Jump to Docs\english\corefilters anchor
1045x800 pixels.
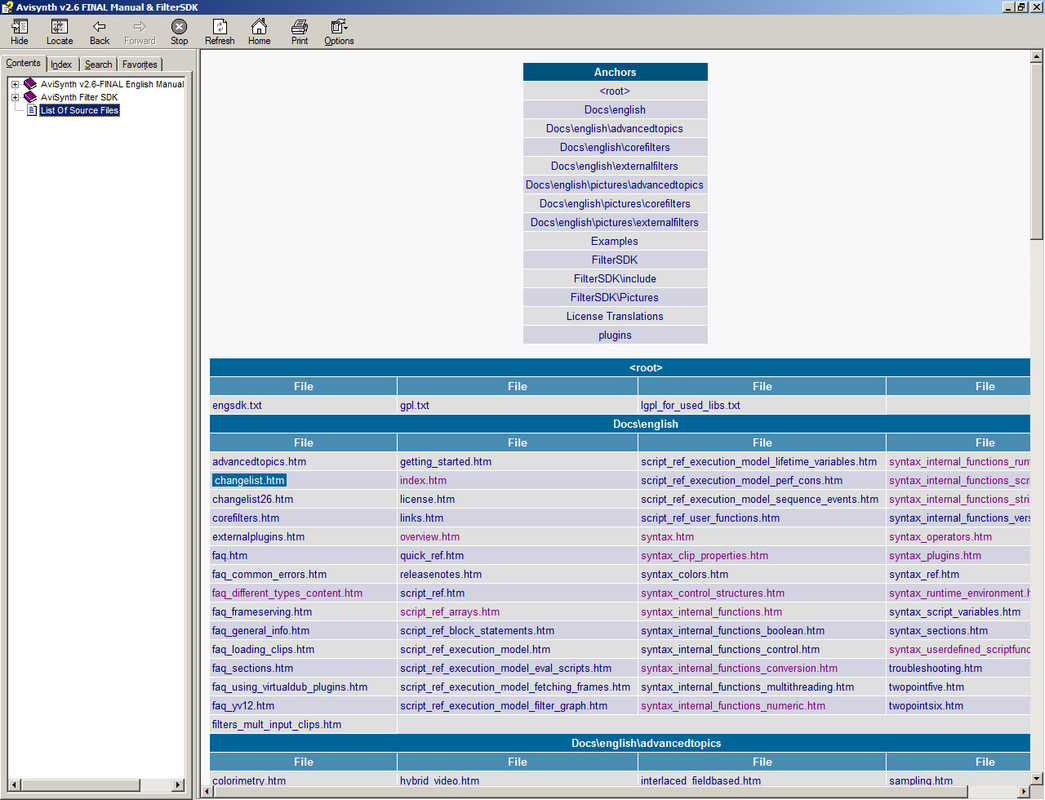614,147
